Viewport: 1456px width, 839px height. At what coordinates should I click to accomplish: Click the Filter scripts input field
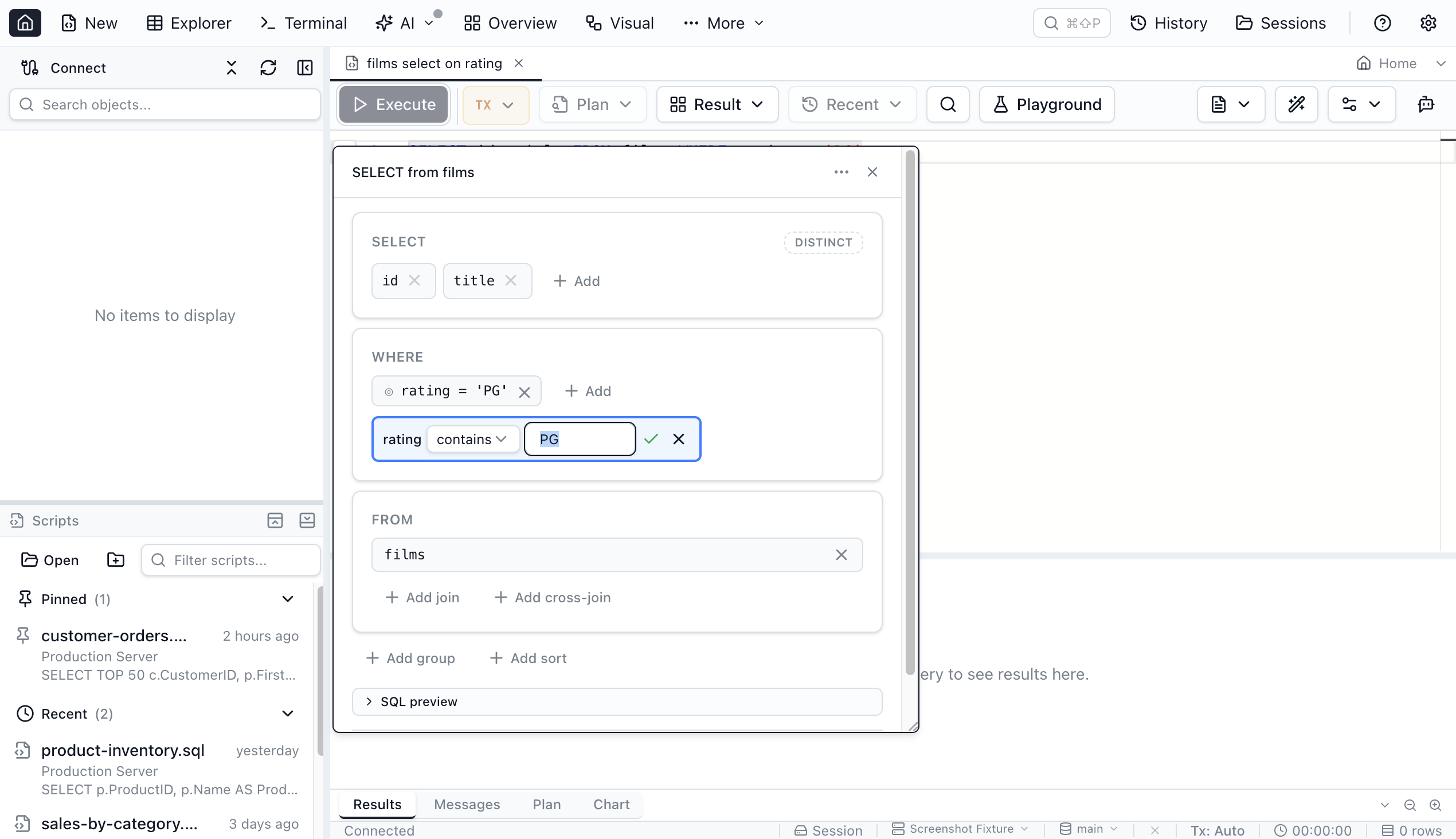pyautogui.click(x=230, y=560)
